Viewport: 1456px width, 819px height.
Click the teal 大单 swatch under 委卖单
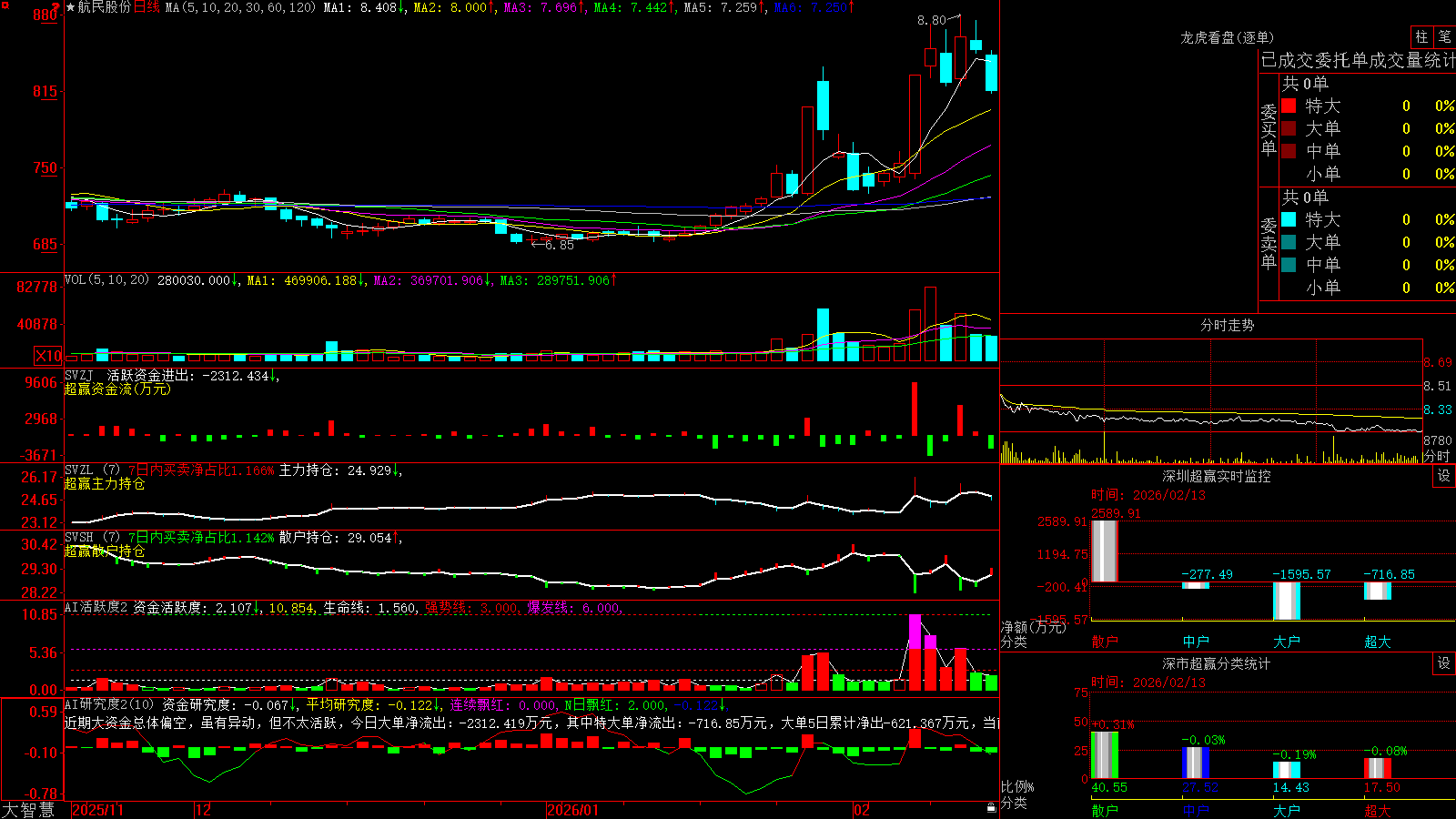[x=1289, y=242]
